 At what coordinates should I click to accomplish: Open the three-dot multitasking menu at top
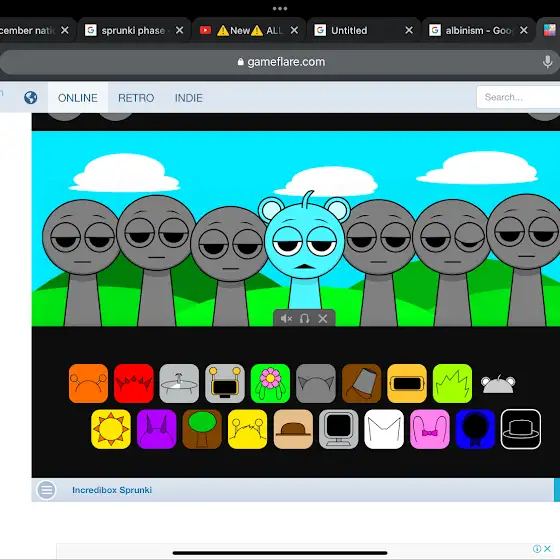click(x=280, y=8)
